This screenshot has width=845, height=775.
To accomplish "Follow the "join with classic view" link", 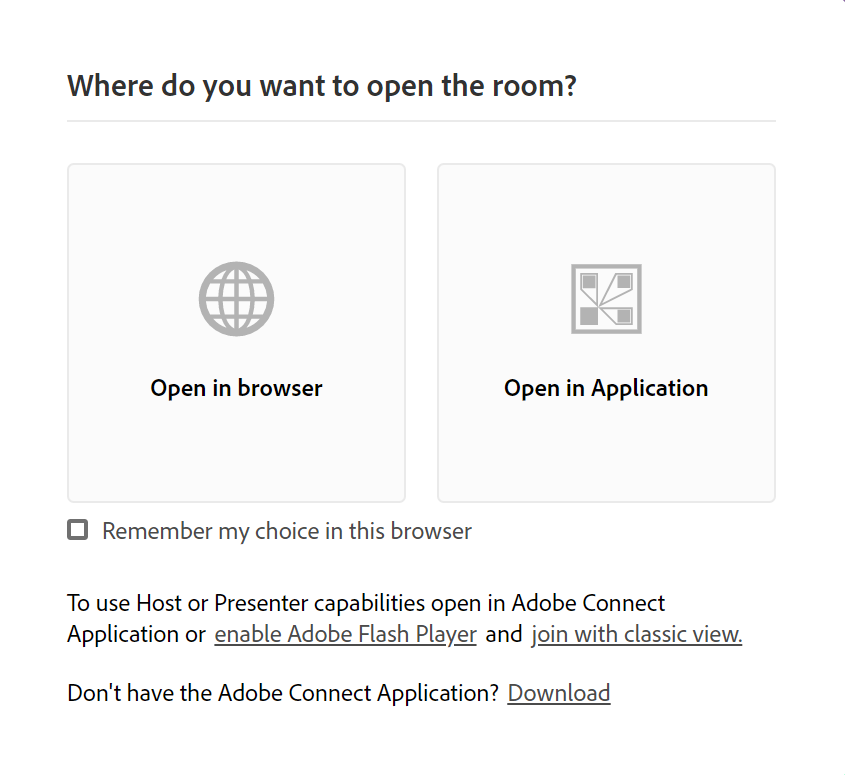I will (636, 634).
